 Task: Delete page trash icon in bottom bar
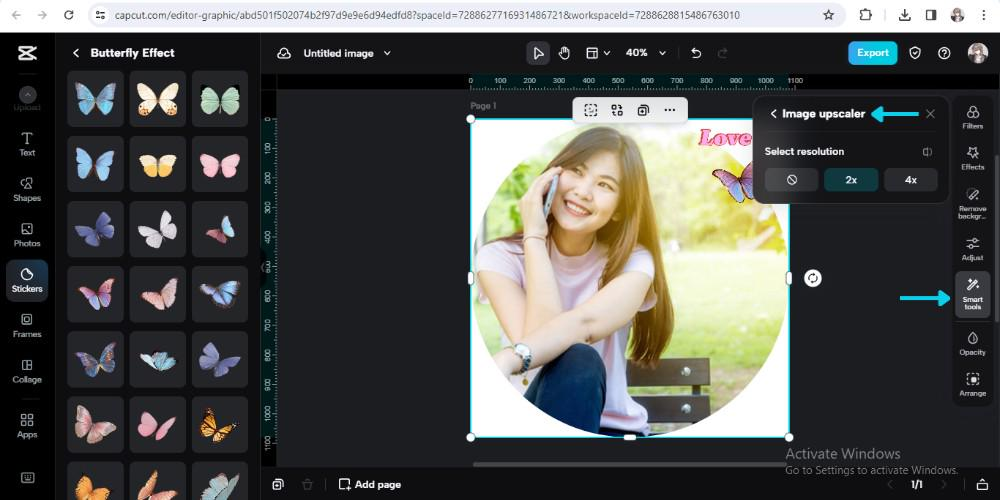[x=307, y=485]
